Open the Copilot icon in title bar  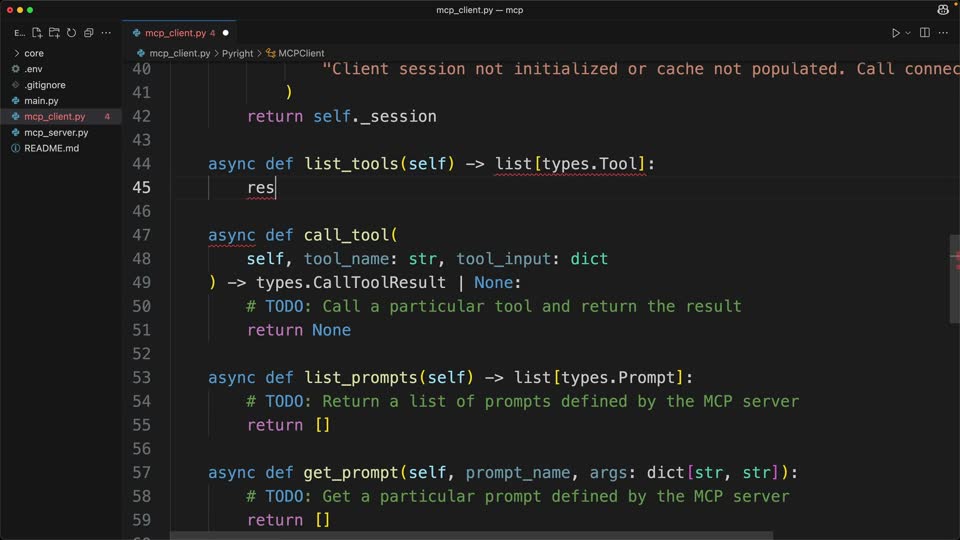[x=943, y=10]
